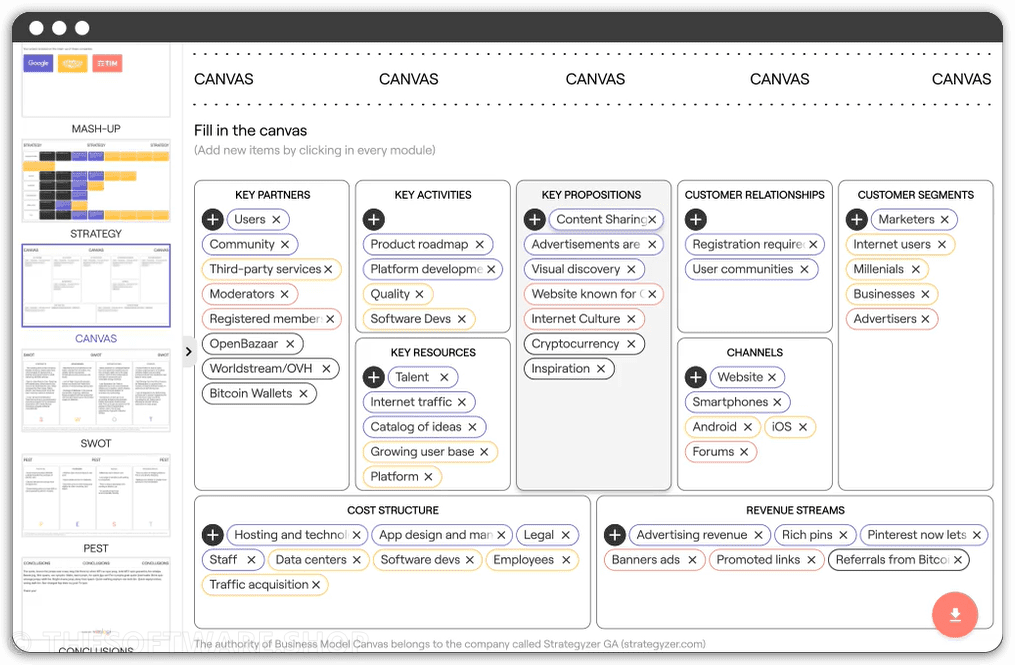Select the Banners ads tag
Screen dimensions: 1015x665
[x=654, y=559]
